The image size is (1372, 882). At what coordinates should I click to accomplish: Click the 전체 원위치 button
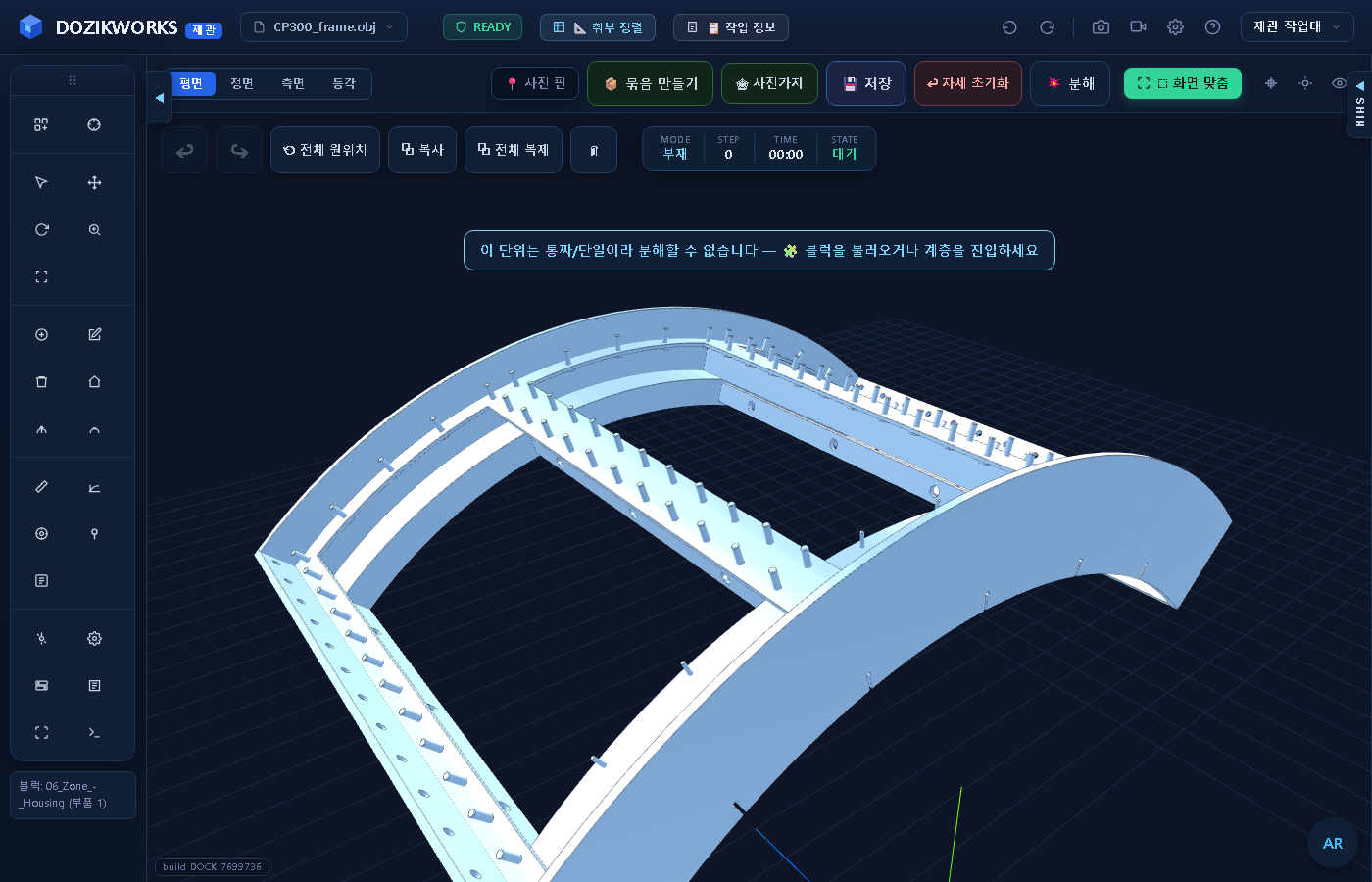(325, 150)
